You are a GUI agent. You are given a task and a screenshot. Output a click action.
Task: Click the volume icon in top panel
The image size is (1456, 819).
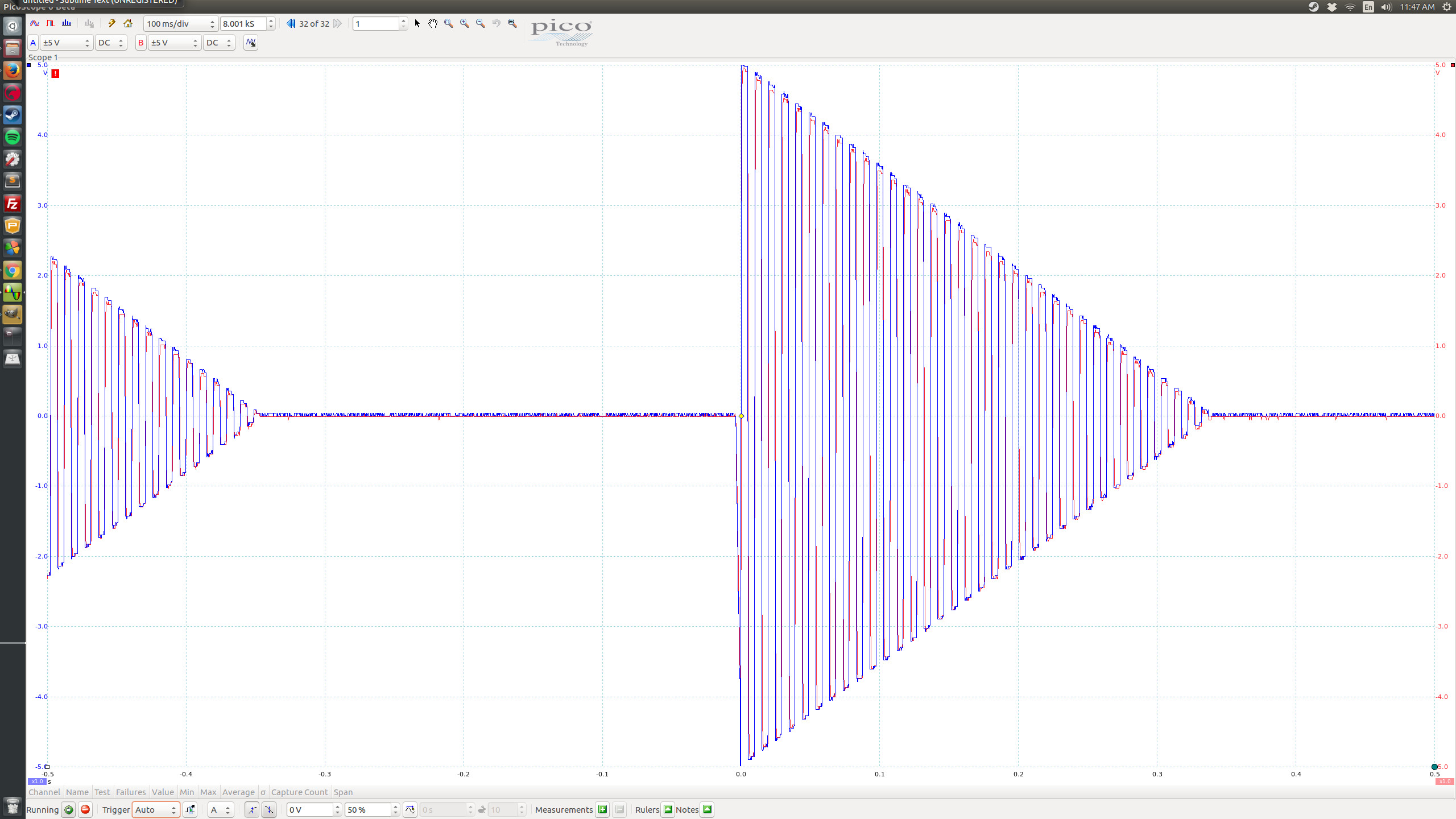point(1386,7)
